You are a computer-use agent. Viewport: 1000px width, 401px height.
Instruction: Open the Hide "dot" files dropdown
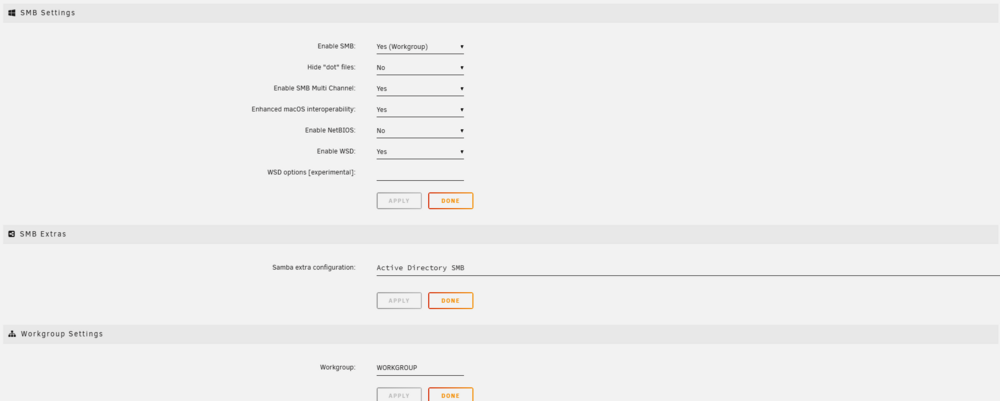point(420,68)
